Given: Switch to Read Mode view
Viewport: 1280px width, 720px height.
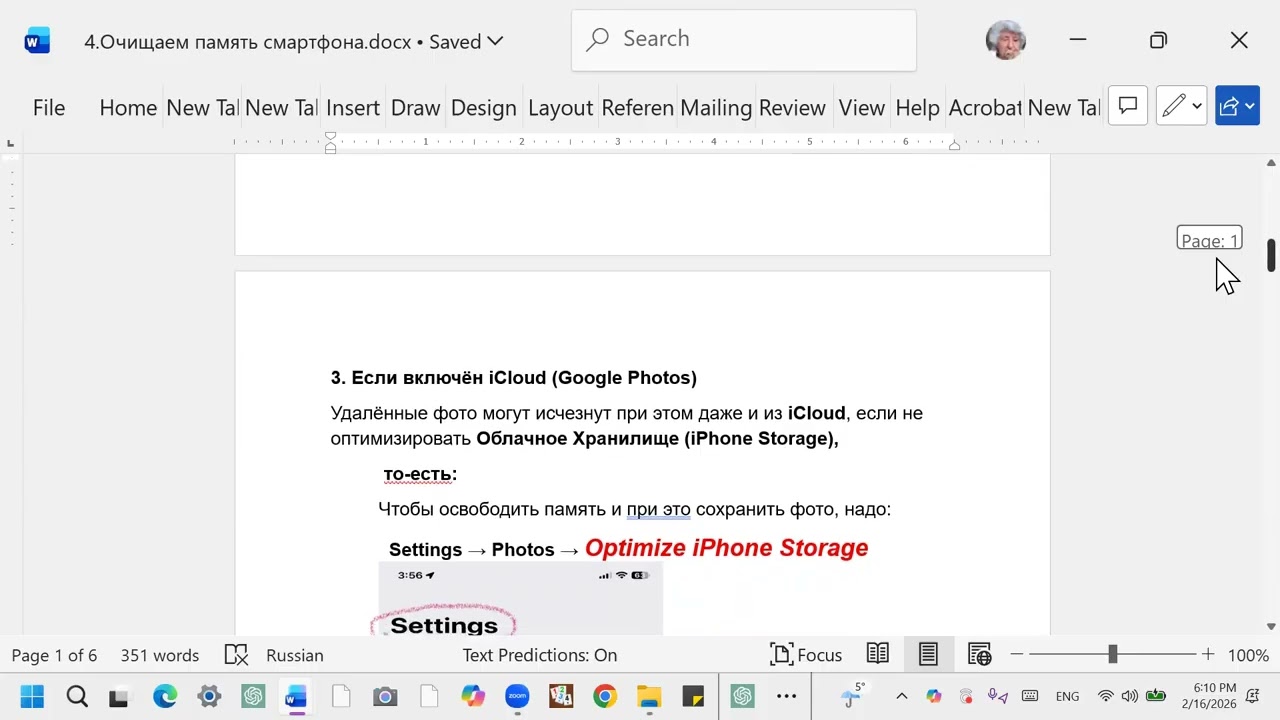Looking at the screenshot, I should click(x=878, y=655).
